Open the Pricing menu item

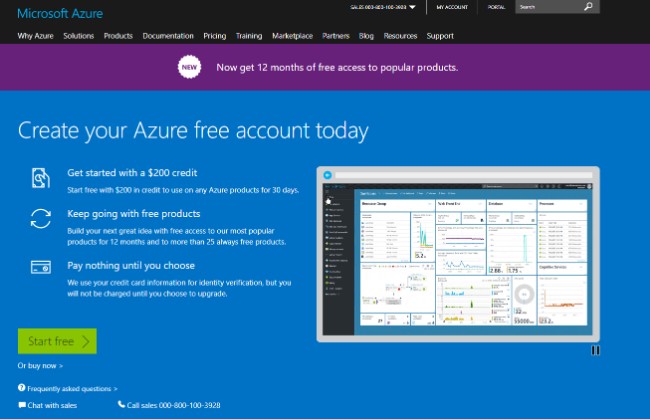tap(215, 36)
